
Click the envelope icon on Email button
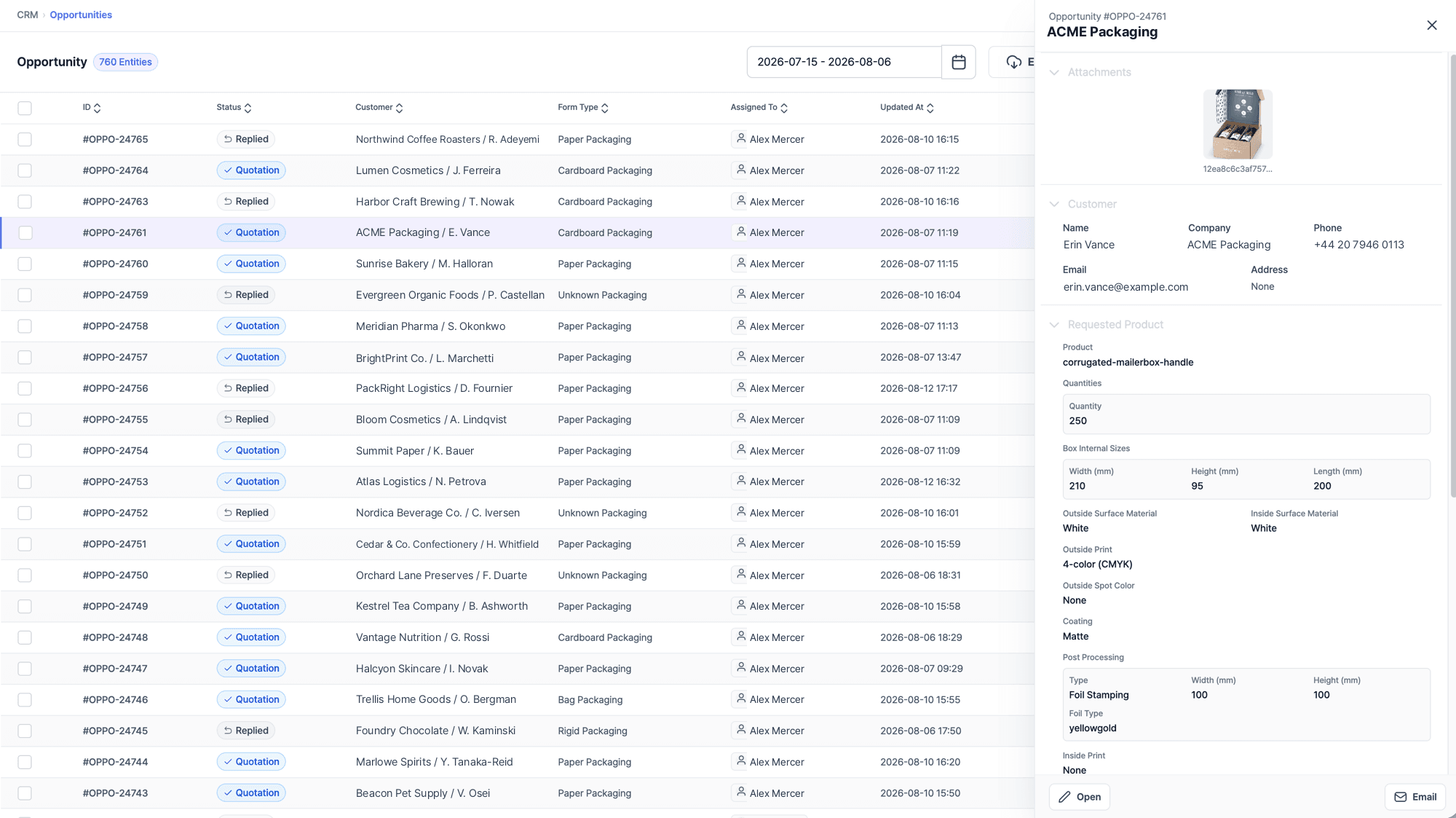(1400, 797)
